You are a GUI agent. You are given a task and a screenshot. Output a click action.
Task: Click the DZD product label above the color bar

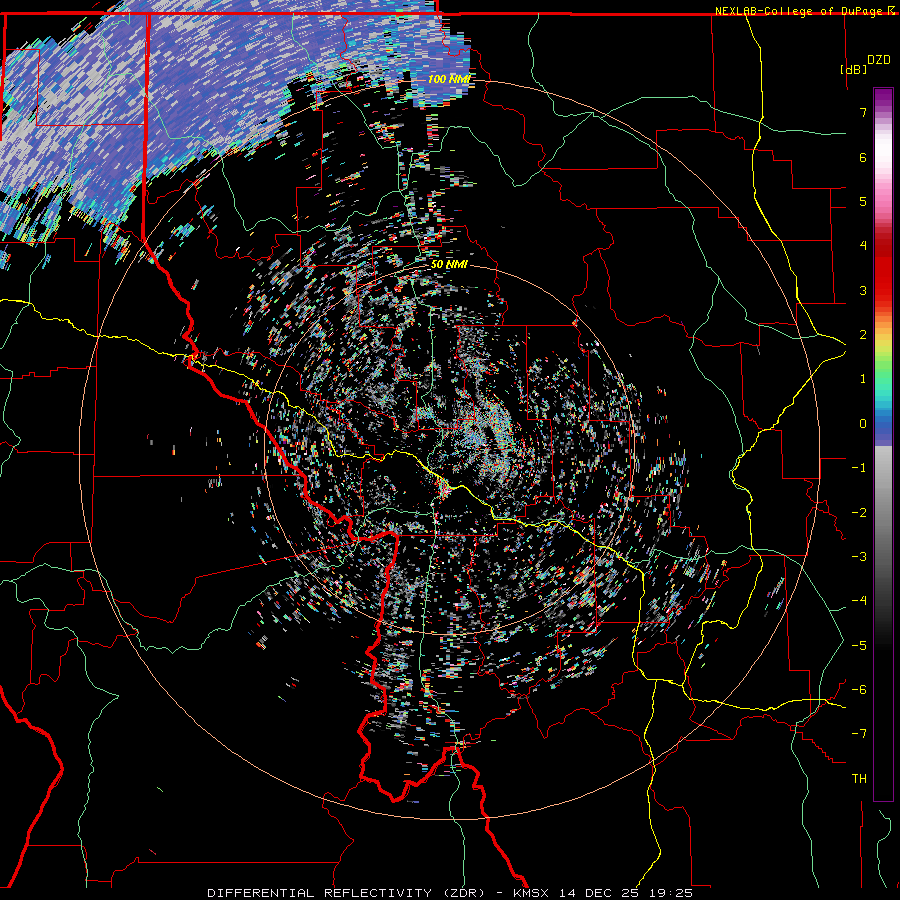[x=879, y=60]
